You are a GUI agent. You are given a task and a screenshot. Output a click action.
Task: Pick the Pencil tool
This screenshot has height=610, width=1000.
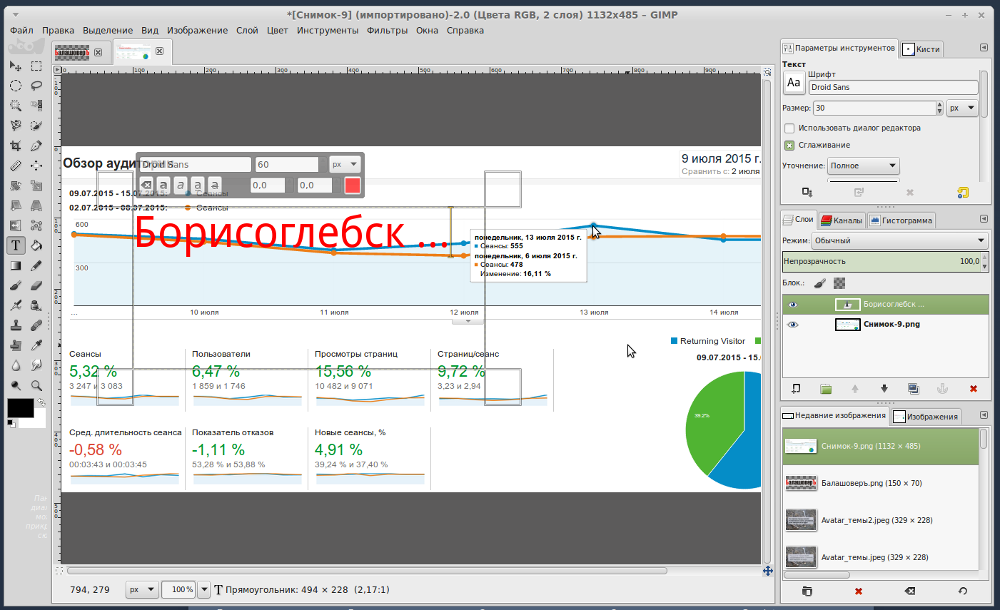(x=36, y=265)
